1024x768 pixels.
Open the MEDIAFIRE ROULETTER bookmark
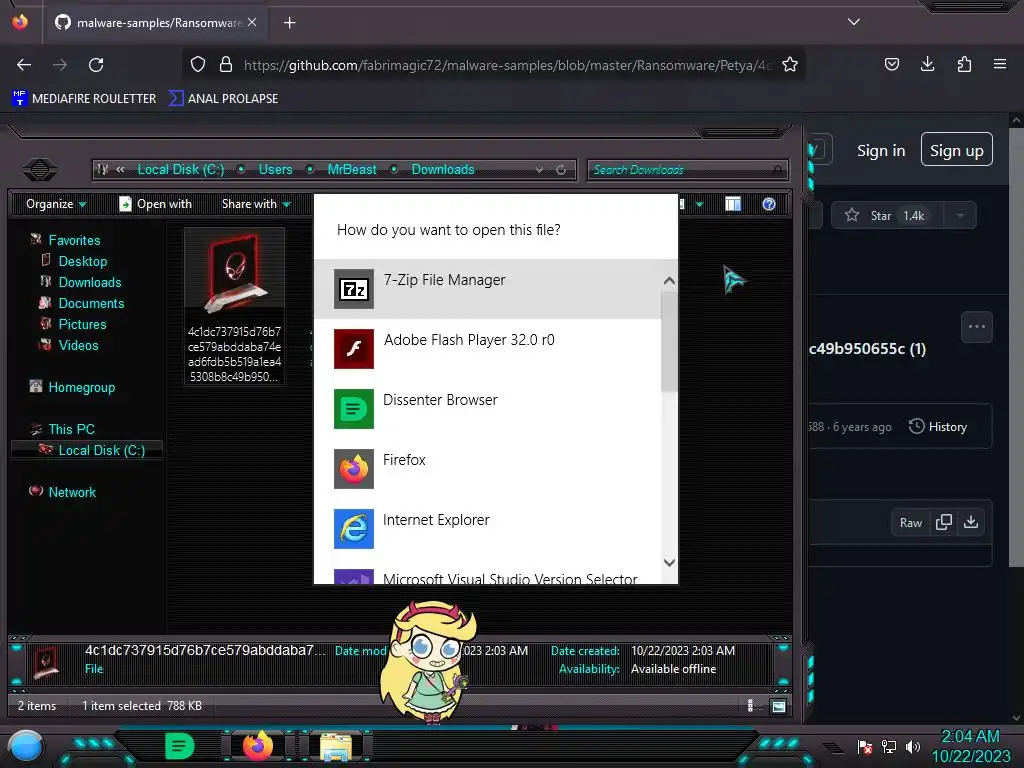84,99
